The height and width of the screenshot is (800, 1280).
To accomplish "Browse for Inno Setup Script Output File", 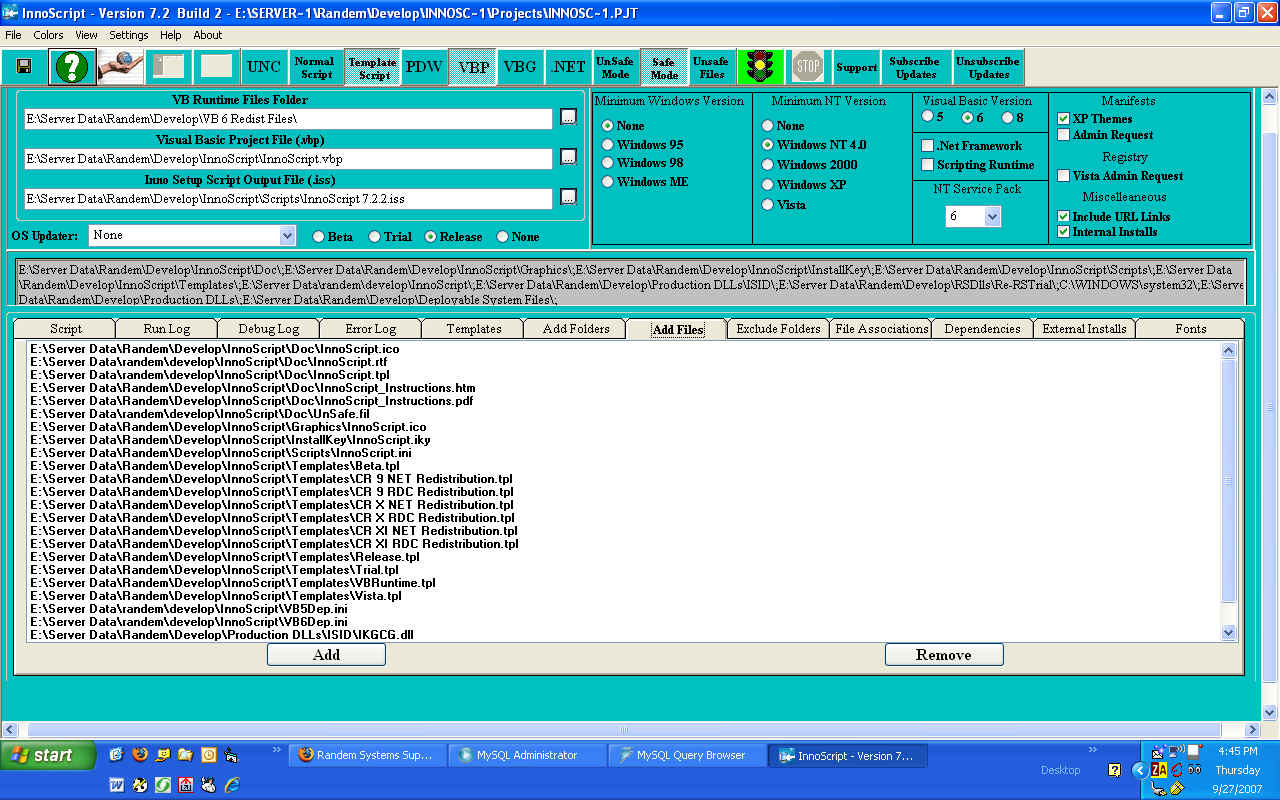I will (568, 197).
